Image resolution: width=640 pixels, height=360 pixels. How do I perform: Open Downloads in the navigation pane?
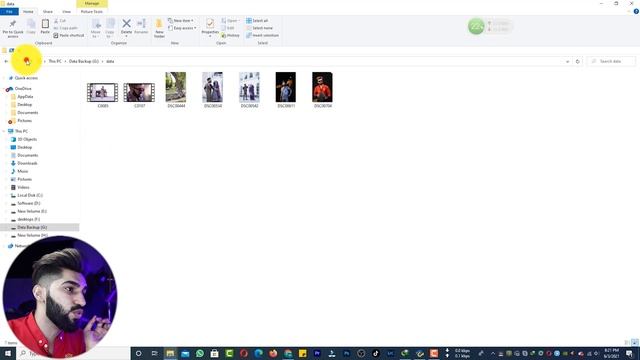tap(27, 163)
